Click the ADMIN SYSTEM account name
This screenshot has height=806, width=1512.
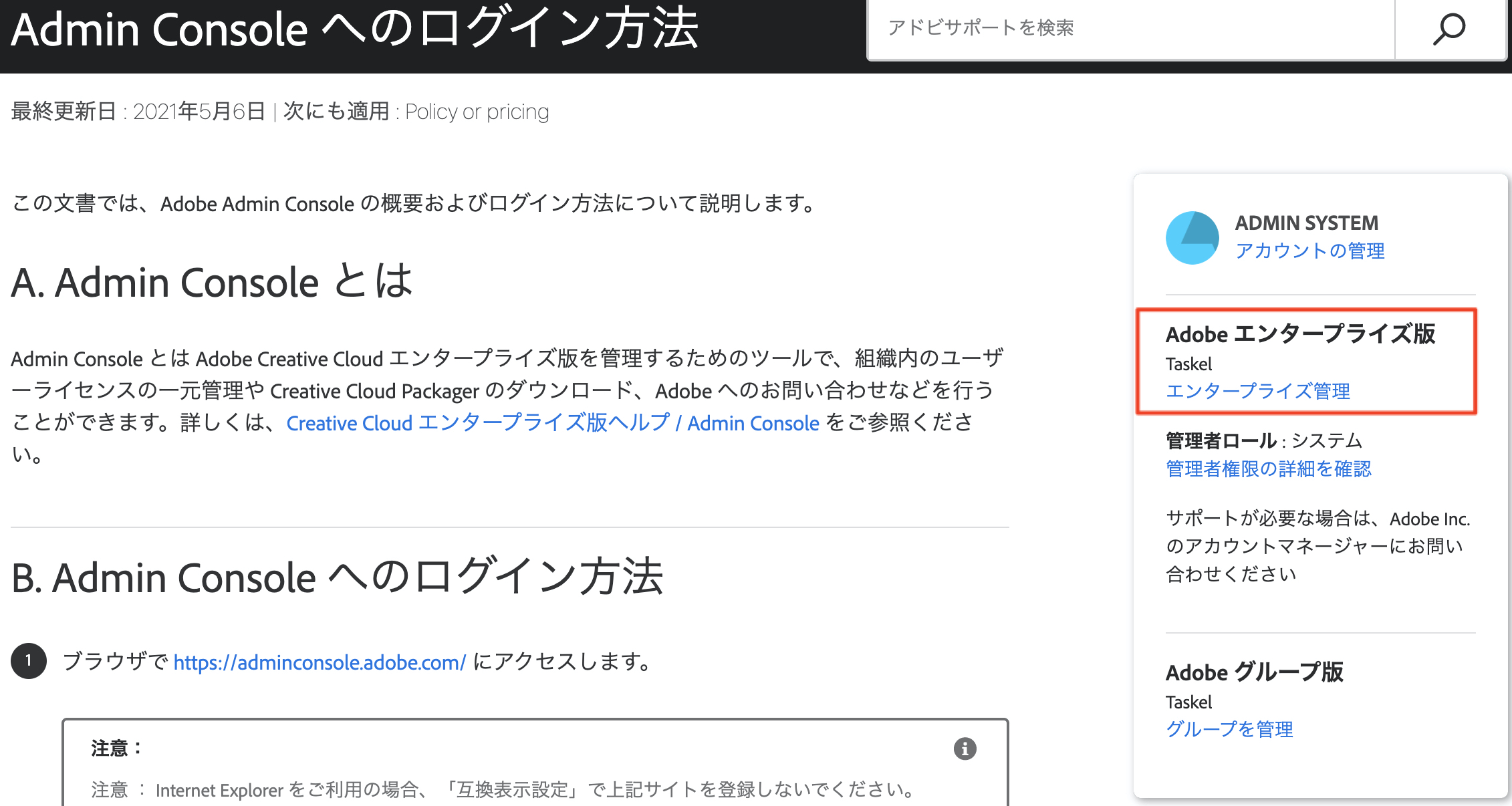(x=1306, y=223)
